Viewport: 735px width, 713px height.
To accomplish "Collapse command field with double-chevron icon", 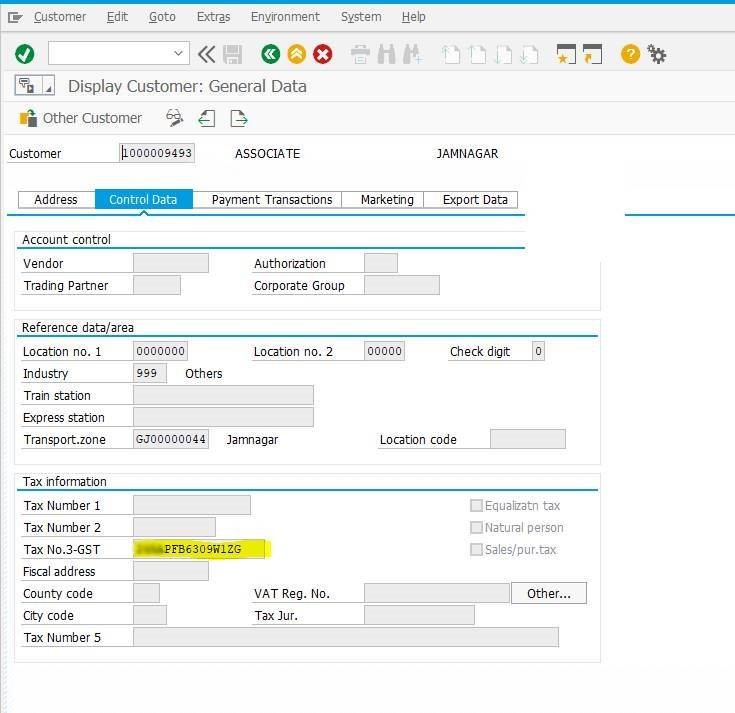I will click(x=206, y=54).
